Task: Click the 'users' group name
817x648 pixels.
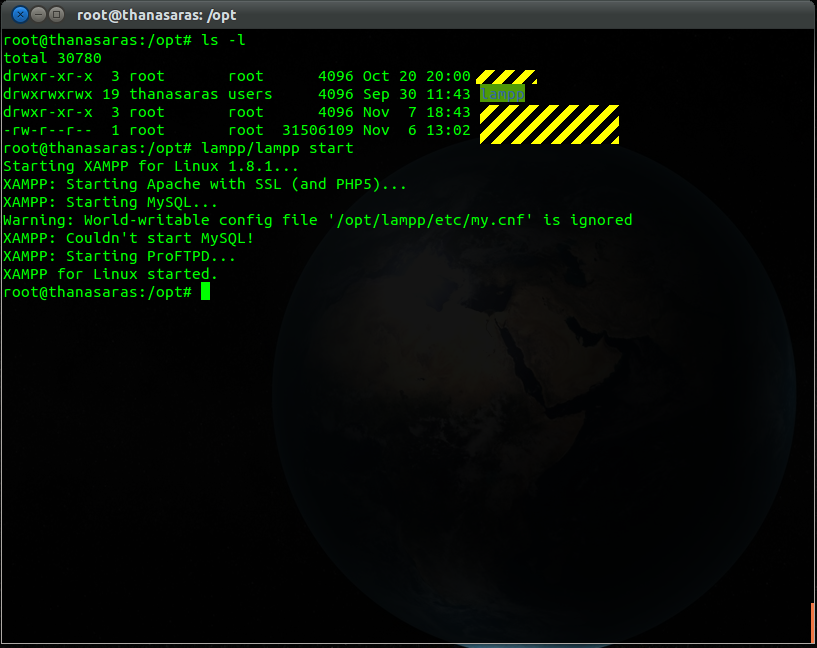Action: [250, 94]
